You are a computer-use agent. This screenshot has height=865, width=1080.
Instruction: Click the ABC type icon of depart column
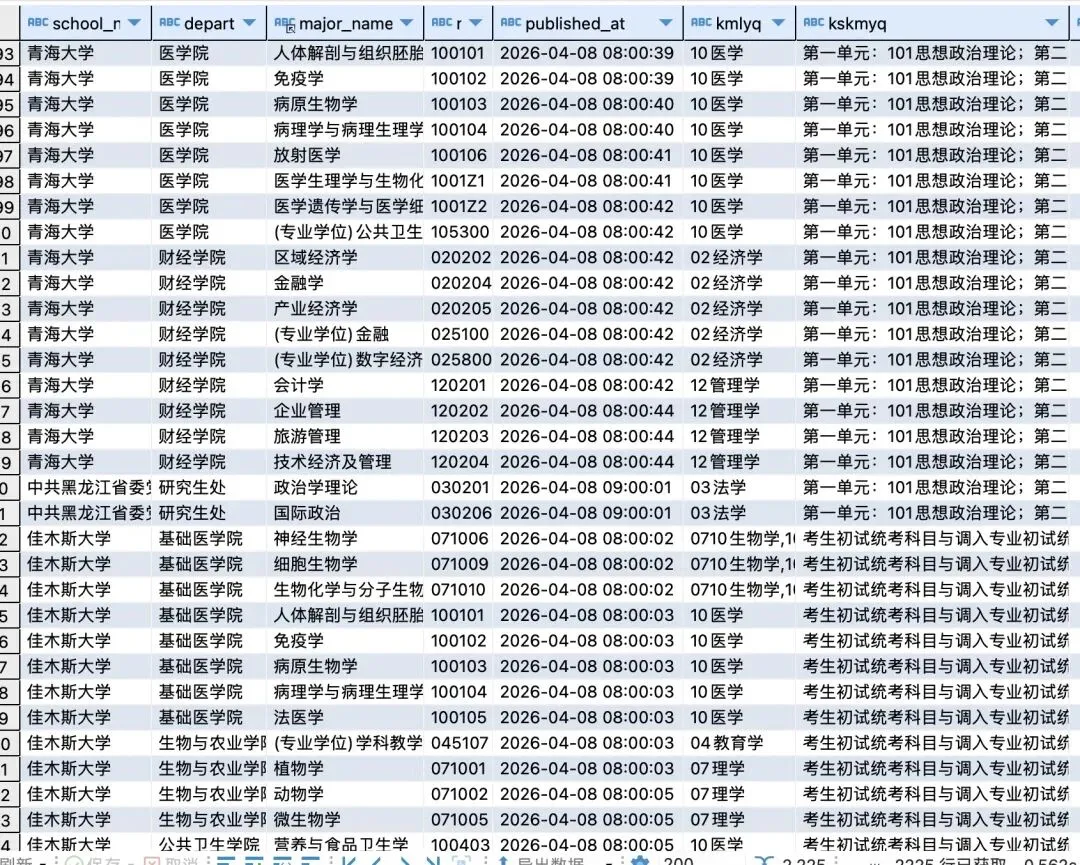(x=169, y=23)
